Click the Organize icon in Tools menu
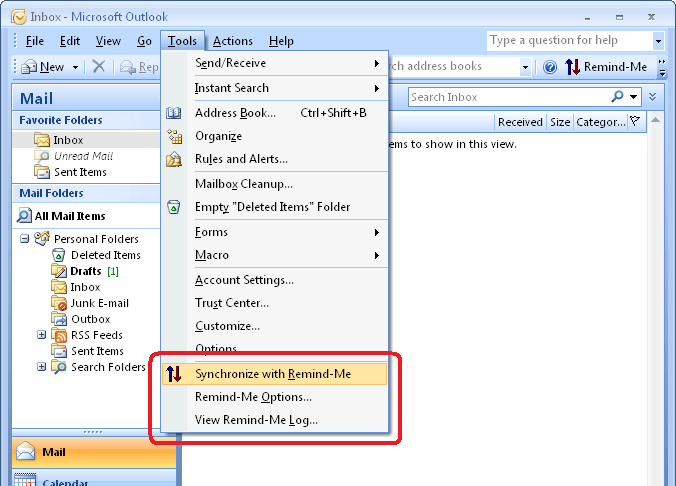 (175, 136)
